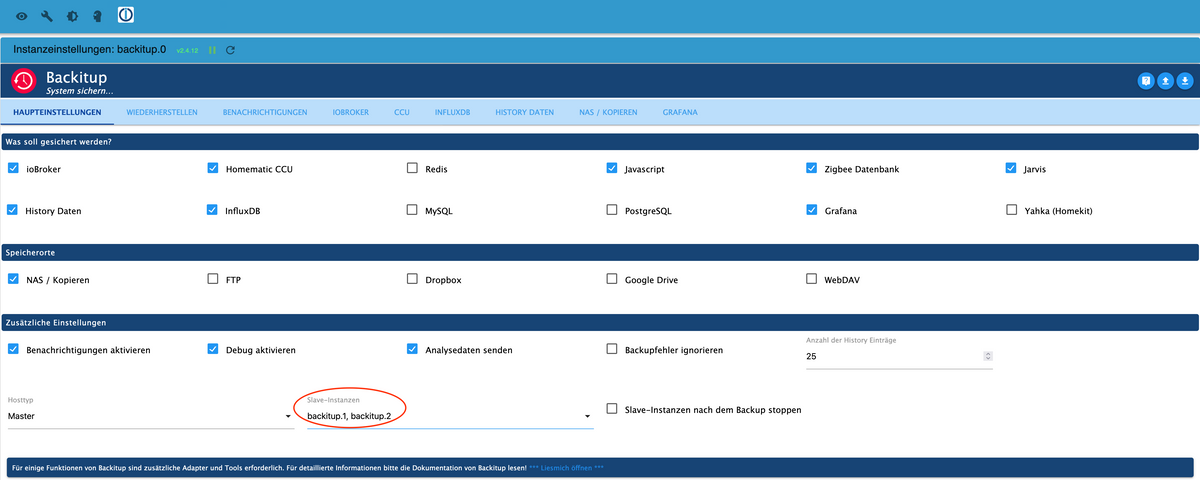This screenshot has height=480, width=1200.
Task: Toggle Zigbee Datenbank checkbox
Action: 812,168
